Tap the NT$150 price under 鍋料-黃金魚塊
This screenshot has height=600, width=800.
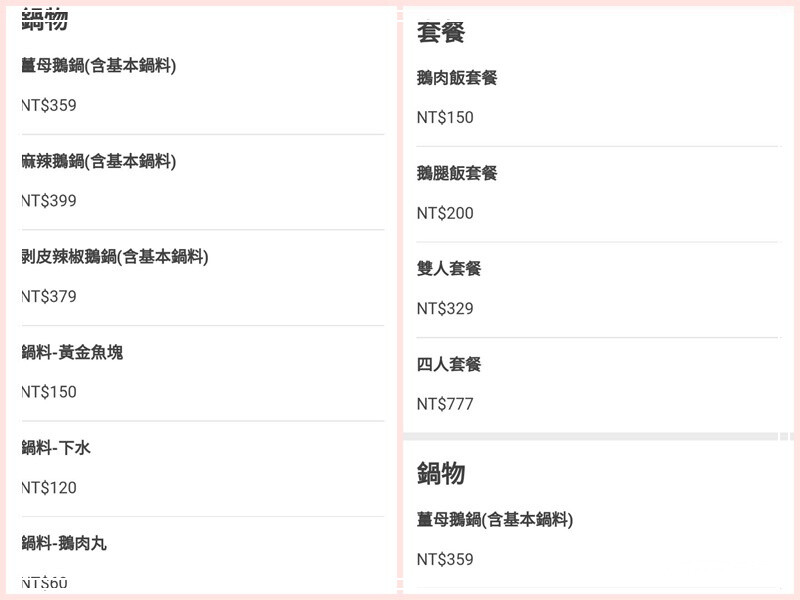coord(49,392)
